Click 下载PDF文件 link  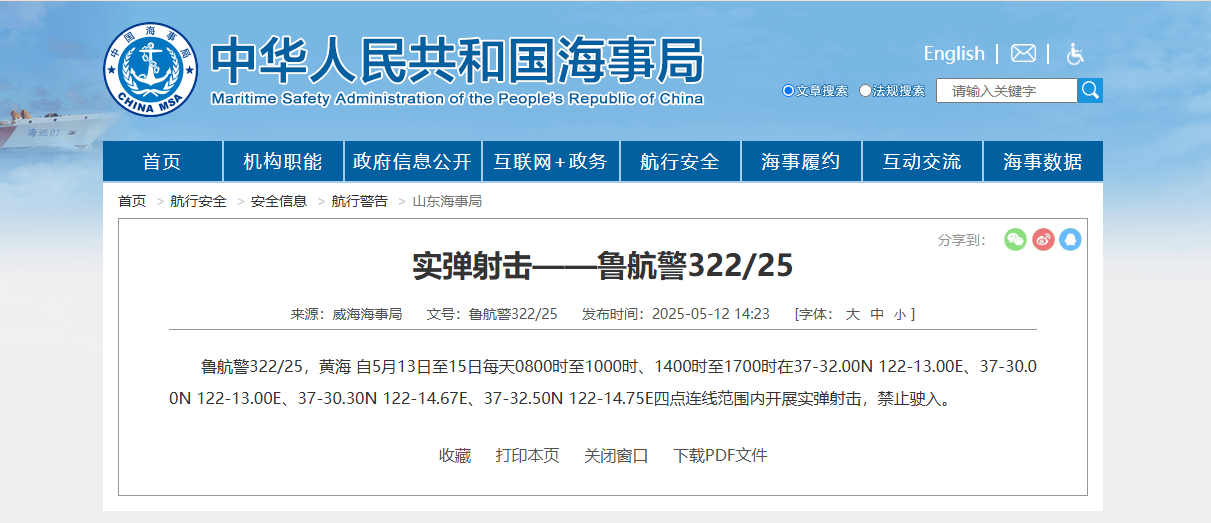pos(720,455)
